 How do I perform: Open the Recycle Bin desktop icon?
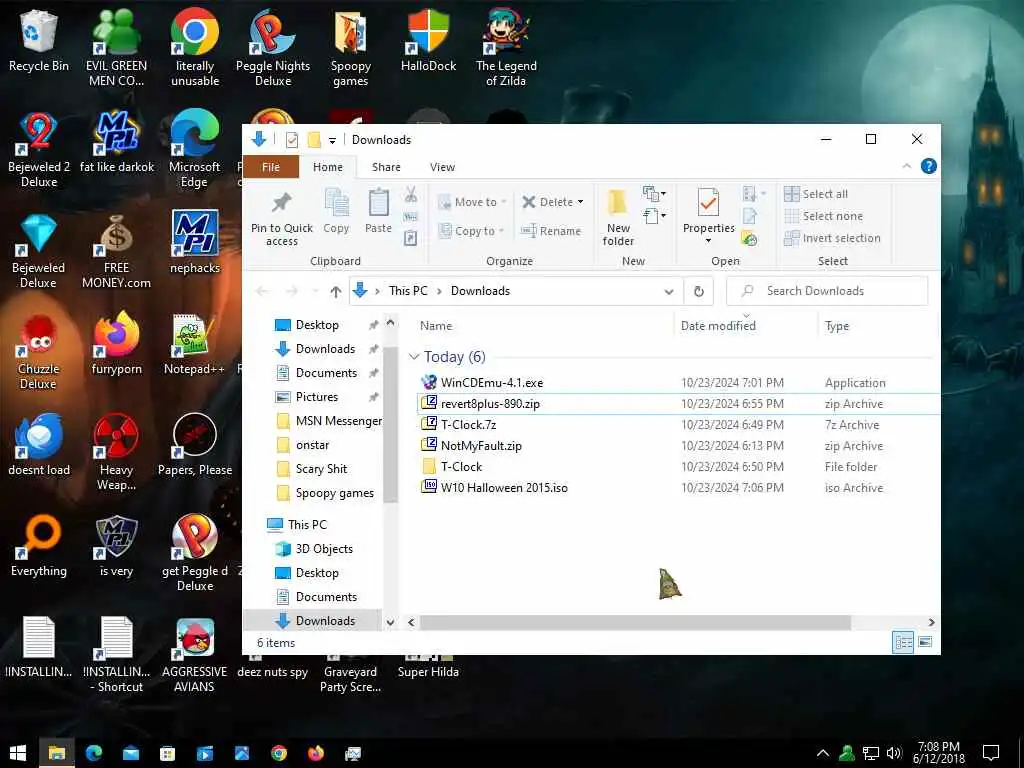click(x=39, y=40)
